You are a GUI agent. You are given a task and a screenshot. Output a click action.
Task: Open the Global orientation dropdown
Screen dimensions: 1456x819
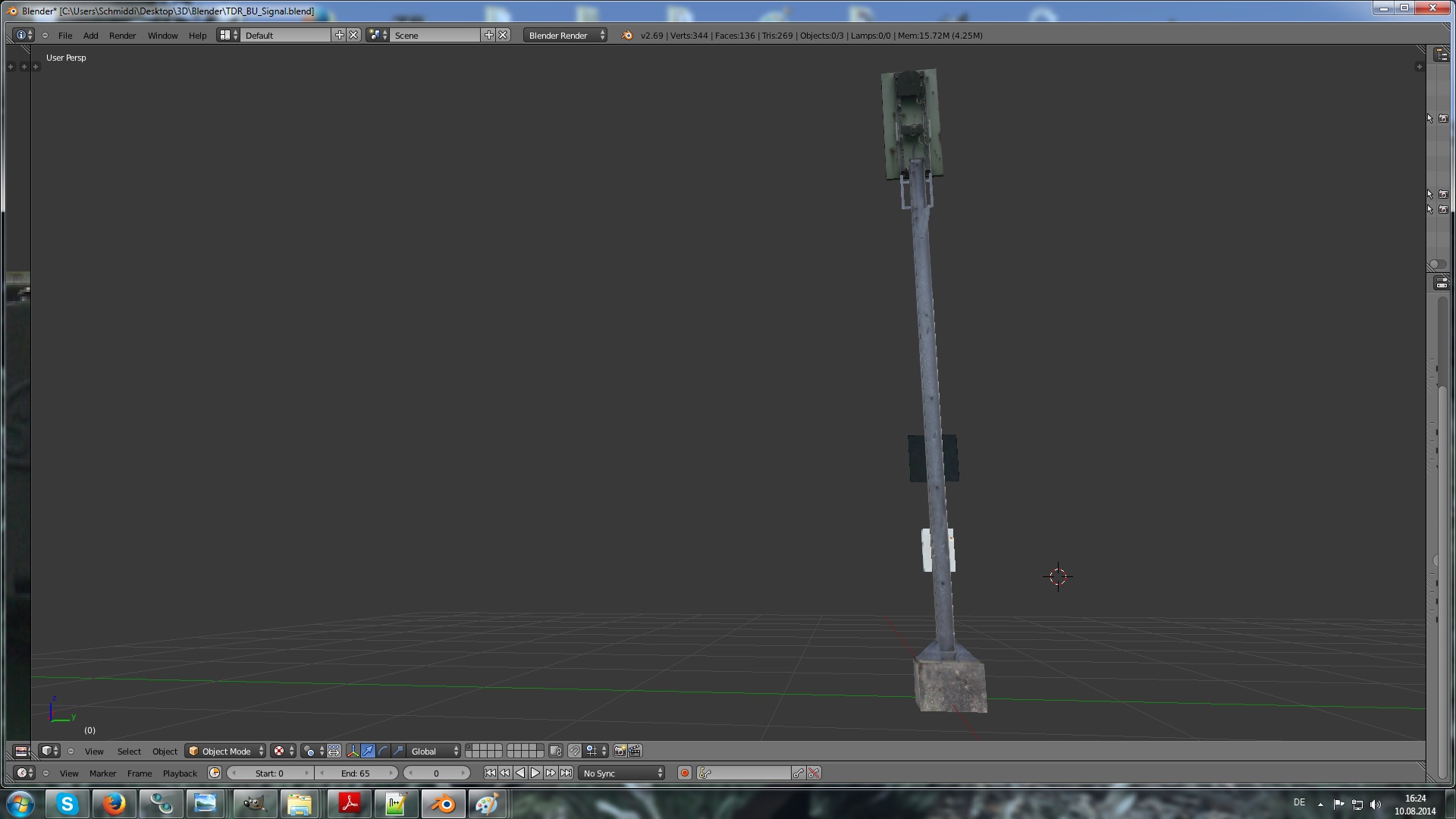[435, 751]
